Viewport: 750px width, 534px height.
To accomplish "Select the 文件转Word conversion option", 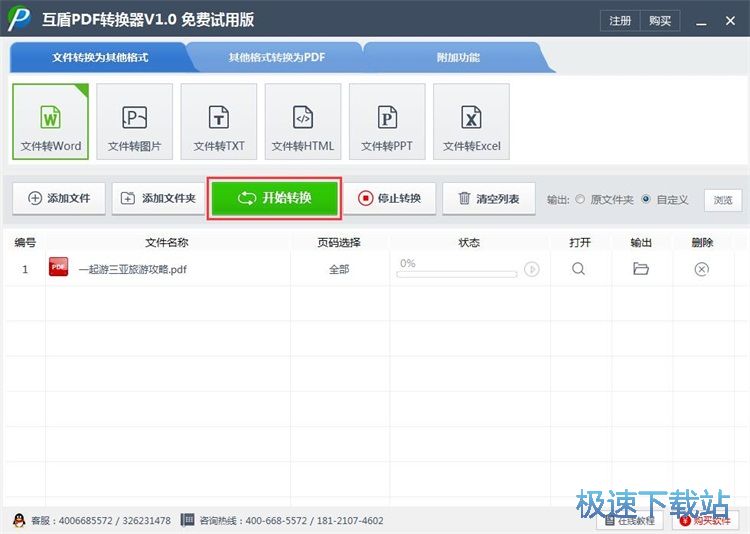I will [x=51, y=122].
